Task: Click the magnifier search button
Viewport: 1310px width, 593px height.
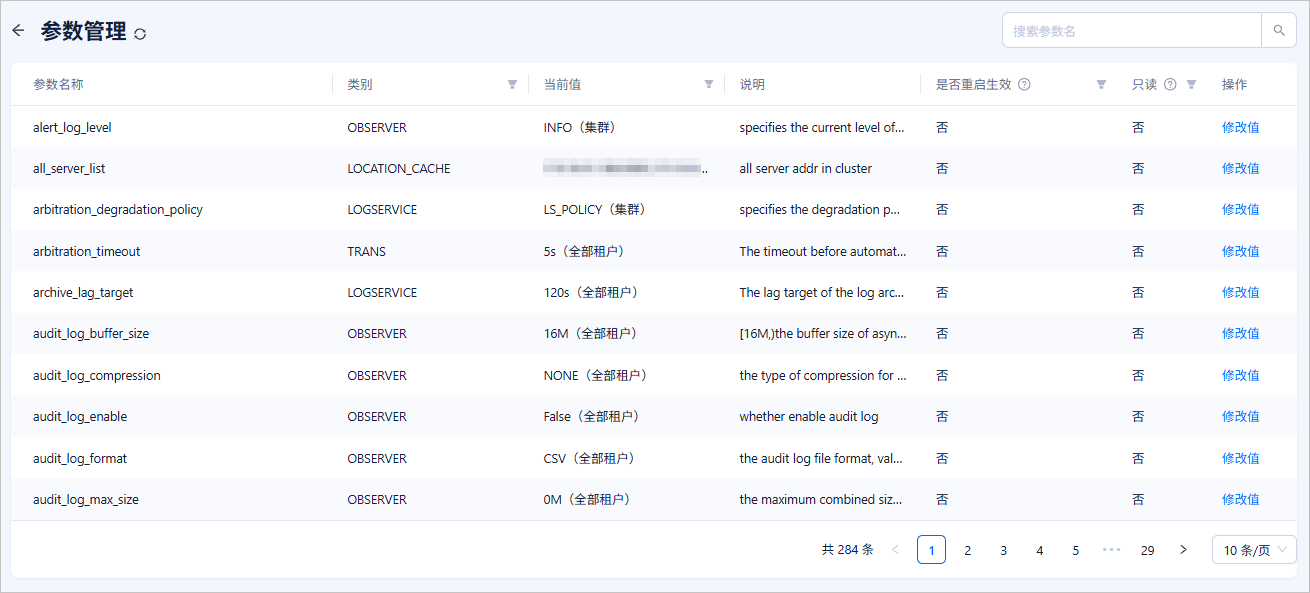Action: pyautogui.click(x=1279, y=31)
